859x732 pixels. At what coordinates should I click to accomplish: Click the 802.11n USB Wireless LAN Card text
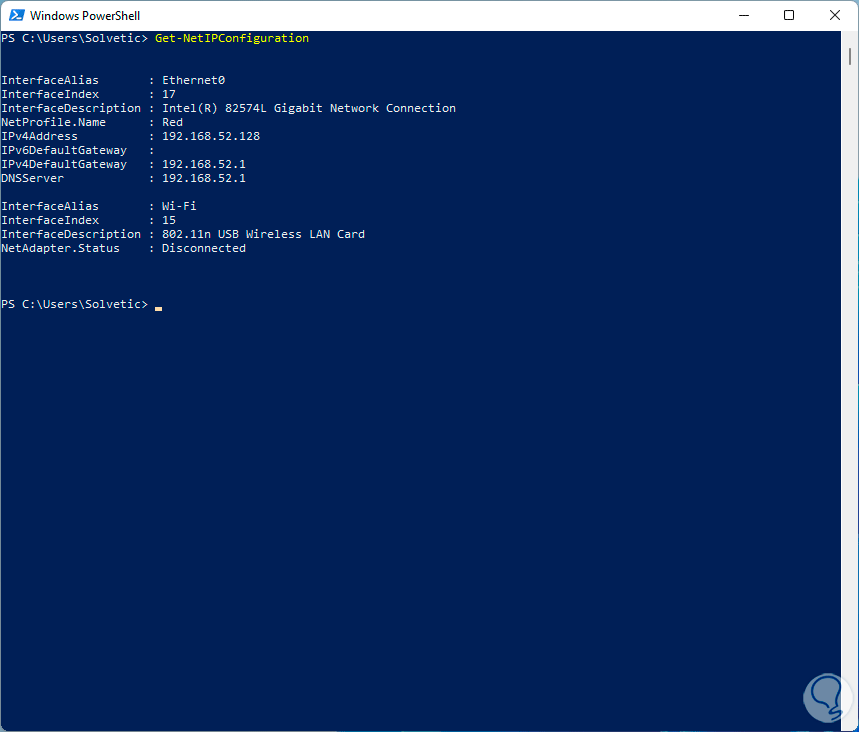pyautogui.click(x=263, y=234)
